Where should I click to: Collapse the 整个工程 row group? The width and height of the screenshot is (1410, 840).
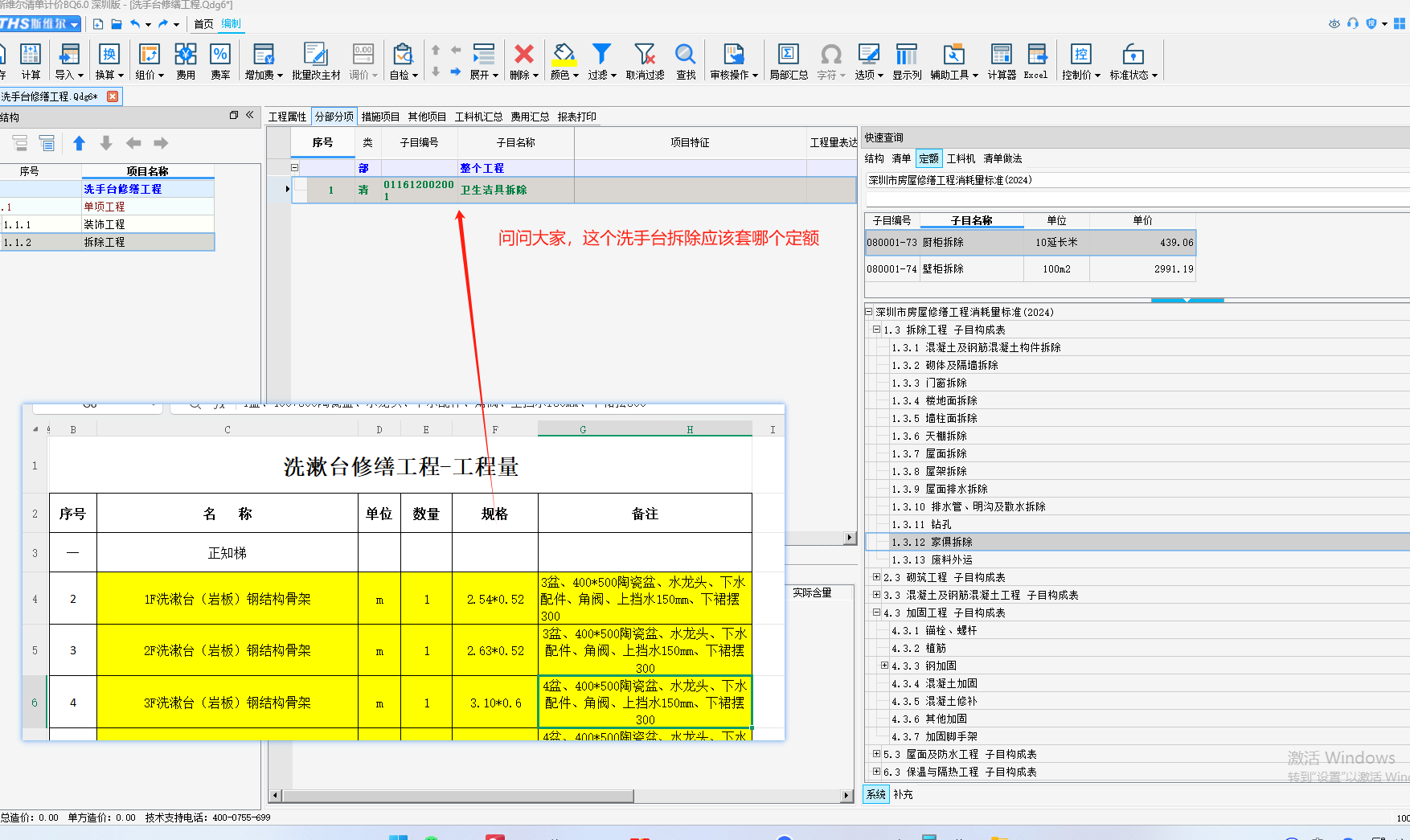[x=295, y=168]
